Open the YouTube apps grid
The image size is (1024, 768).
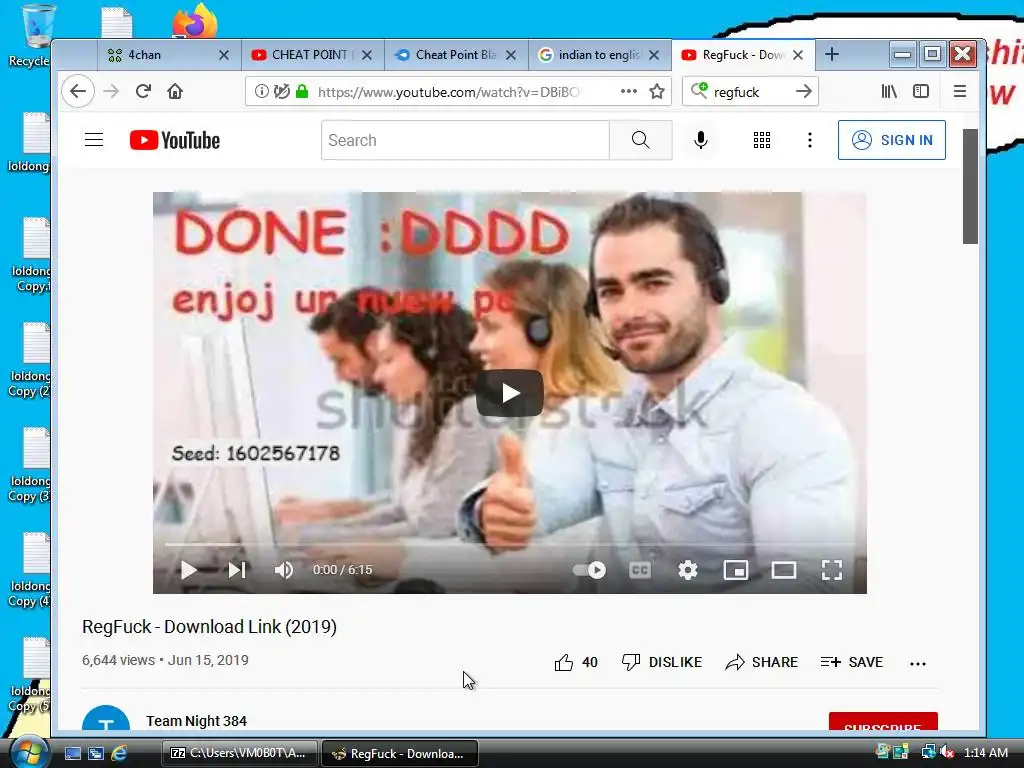761,140
